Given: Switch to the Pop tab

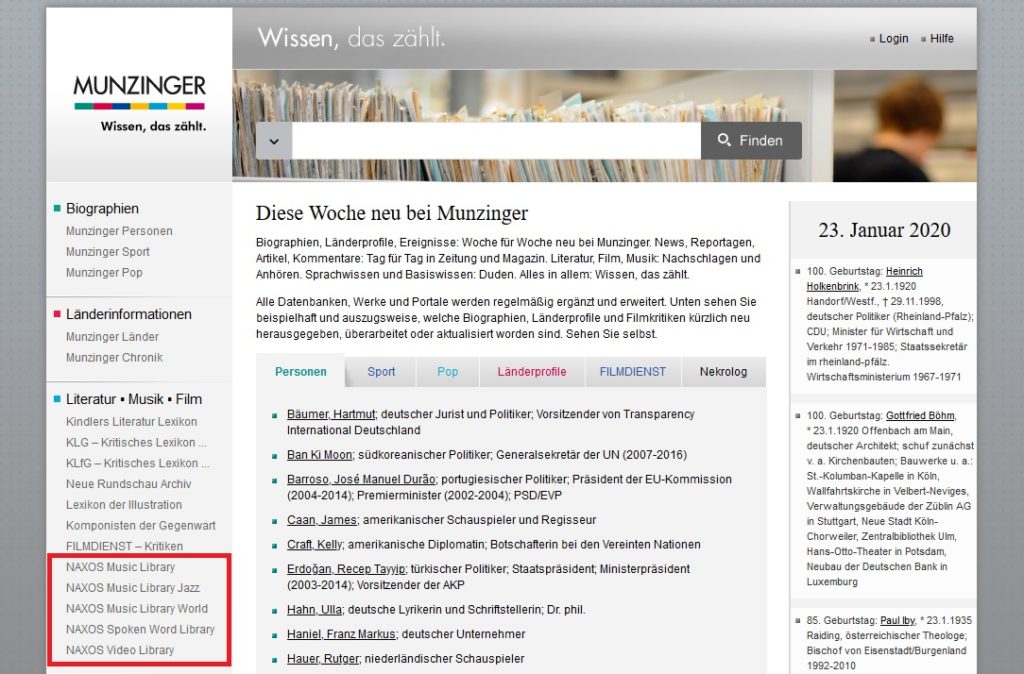Looking at the screenshot, I should pos(447,372).
